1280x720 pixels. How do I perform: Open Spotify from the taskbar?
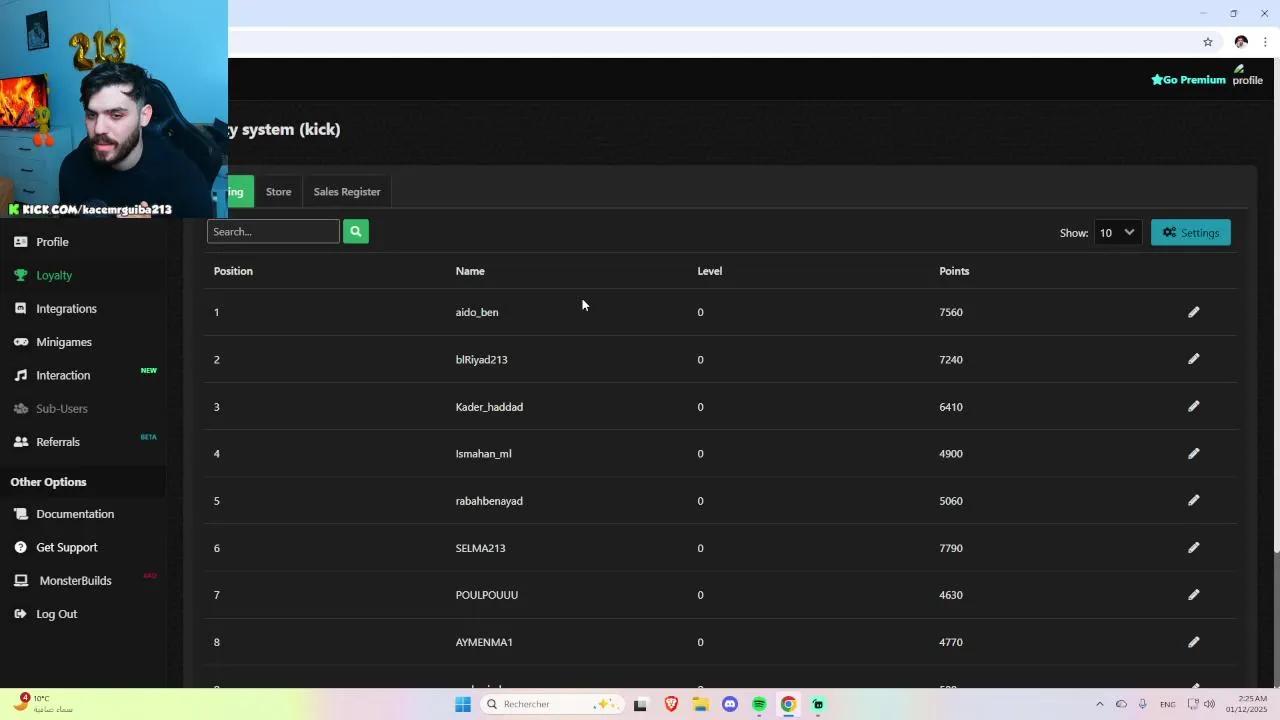[759, 704]
